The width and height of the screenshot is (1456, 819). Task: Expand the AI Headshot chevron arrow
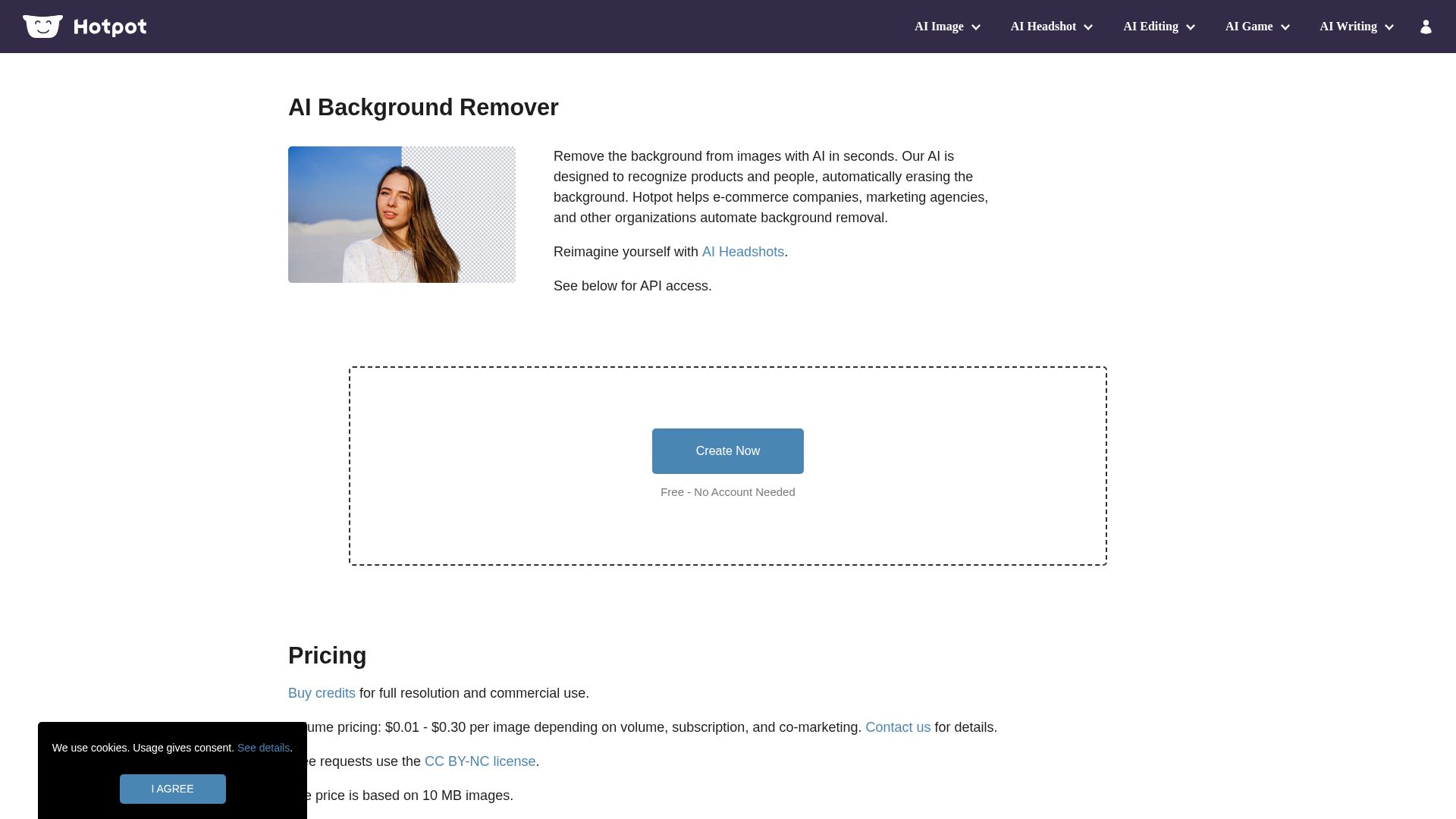(1088, 27)
